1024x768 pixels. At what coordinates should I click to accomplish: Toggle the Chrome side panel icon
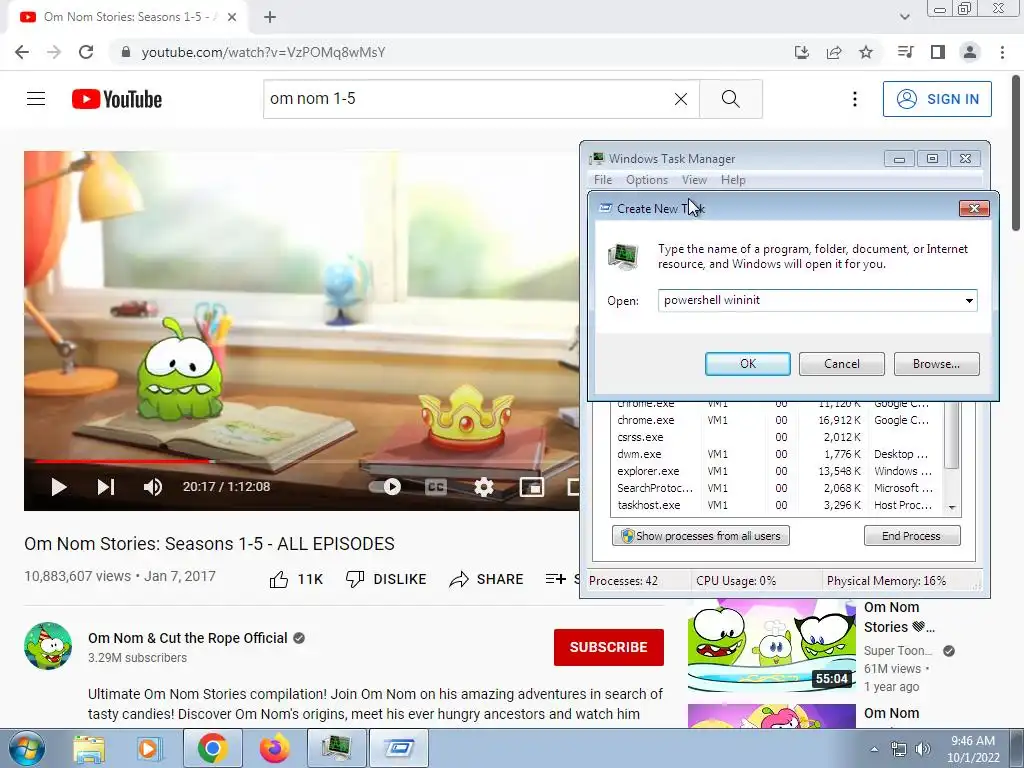point(938,52)
